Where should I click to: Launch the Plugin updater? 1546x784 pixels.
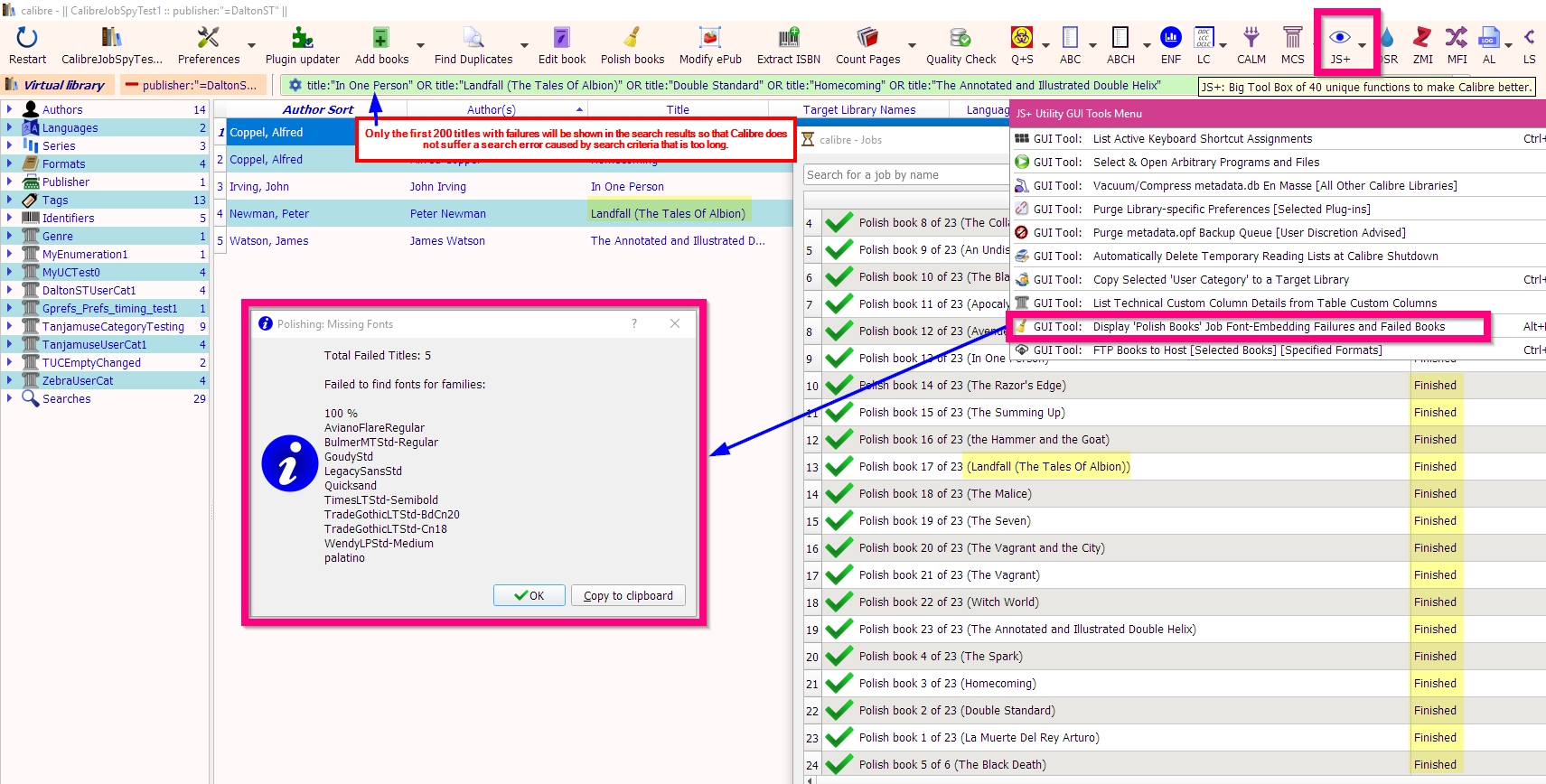point(302,37)
